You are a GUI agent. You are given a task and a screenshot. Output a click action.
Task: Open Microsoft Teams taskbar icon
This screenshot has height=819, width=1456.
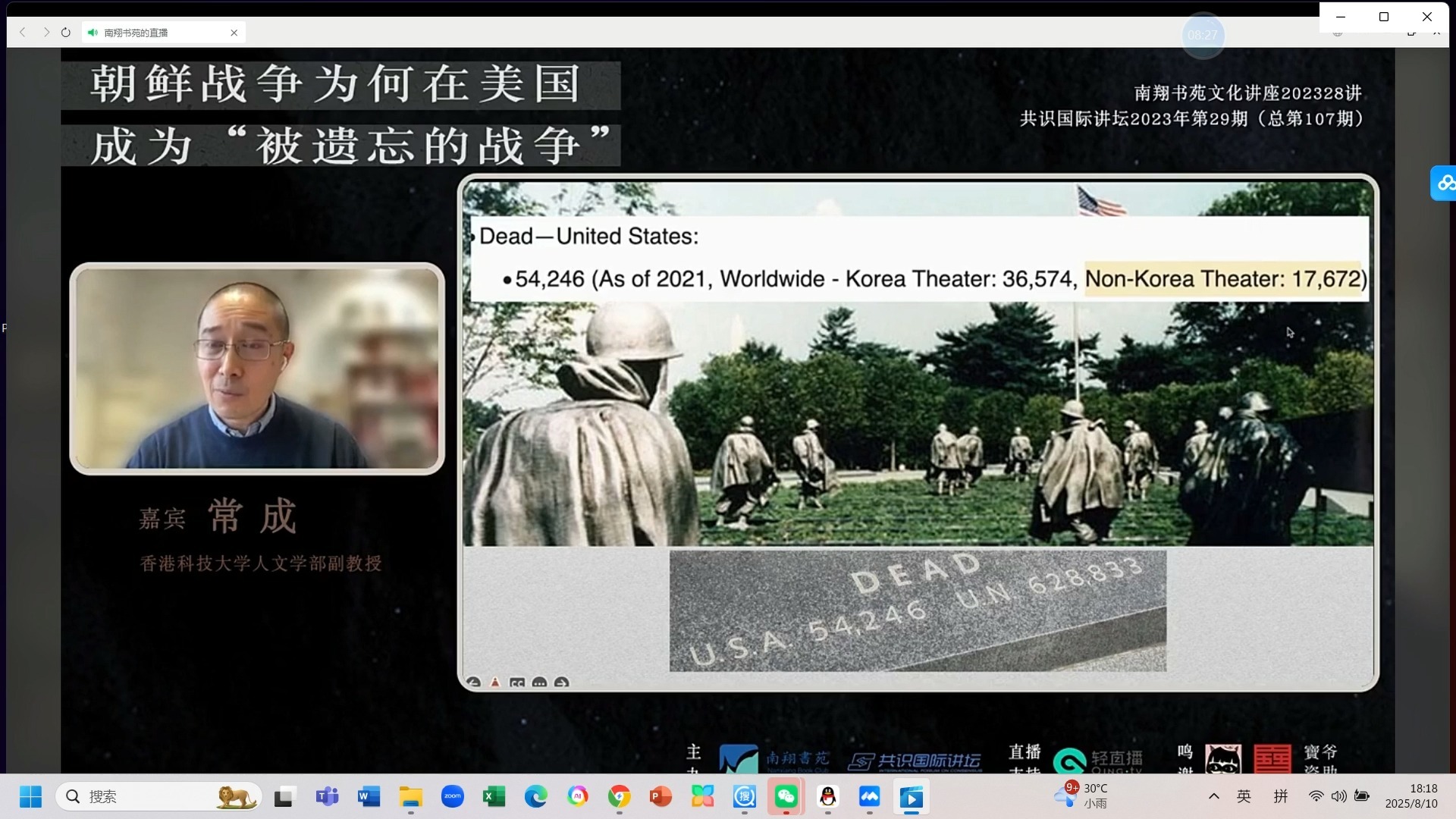[327, 796]
